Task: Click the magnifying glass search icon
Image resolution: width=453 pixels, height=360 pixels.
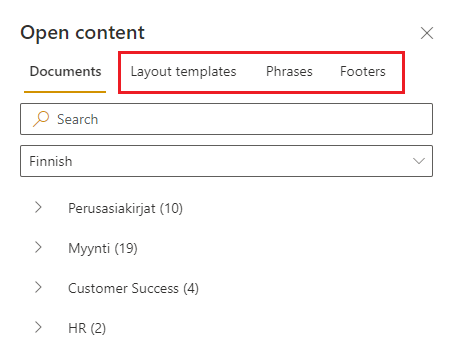Action: [41, 119]
